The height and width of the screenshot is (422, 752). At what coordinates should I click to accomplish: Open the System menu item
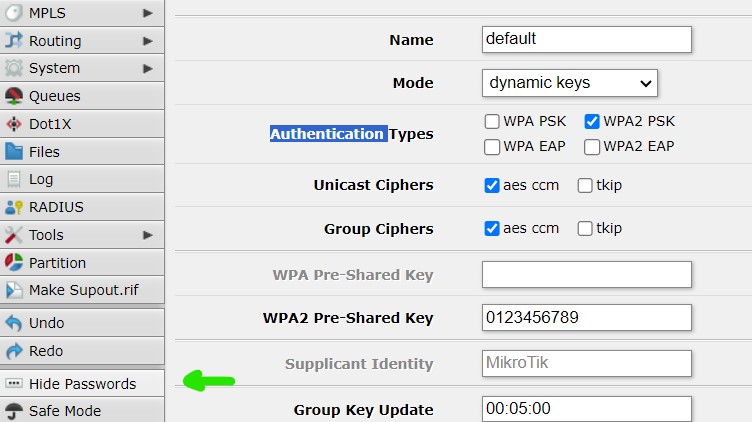pos(82,68)
